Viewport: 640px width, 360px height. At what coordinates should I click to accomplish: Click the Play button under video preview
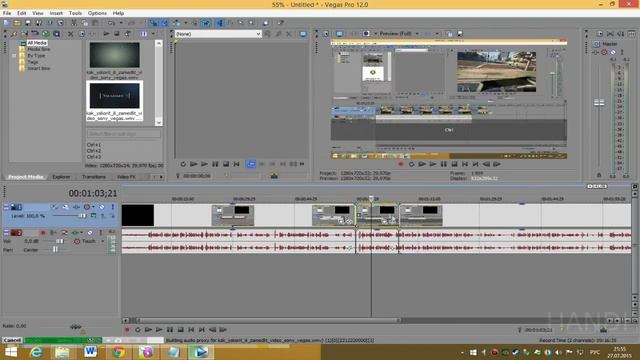tap(433, 164)
